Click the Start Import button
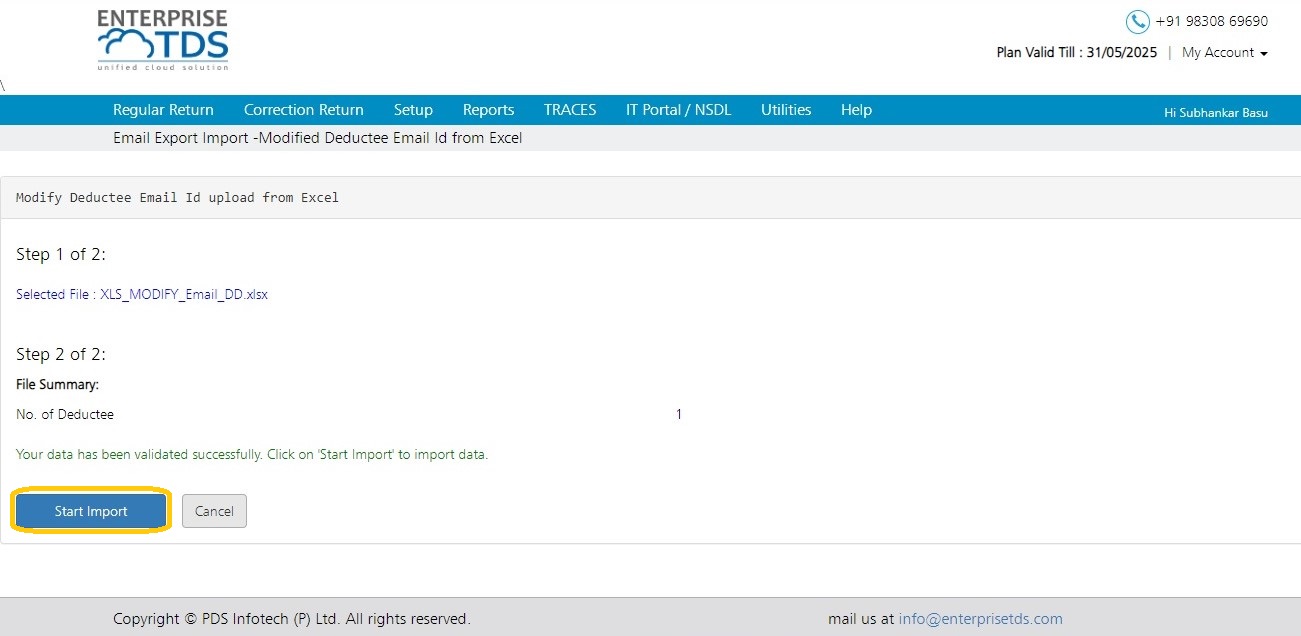This screenshot has width=1301, height=636. [x=91, y=511]
